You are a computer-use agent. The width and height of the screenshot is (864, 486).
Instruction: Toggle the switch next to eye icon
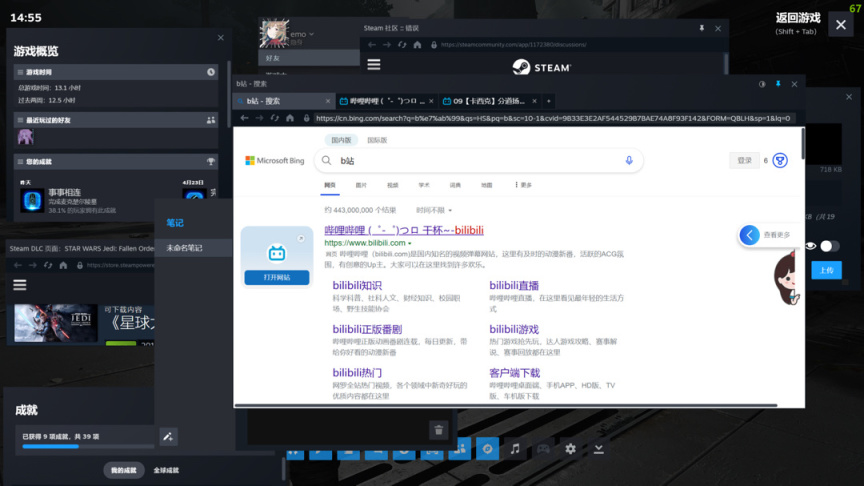click(829, 246)
